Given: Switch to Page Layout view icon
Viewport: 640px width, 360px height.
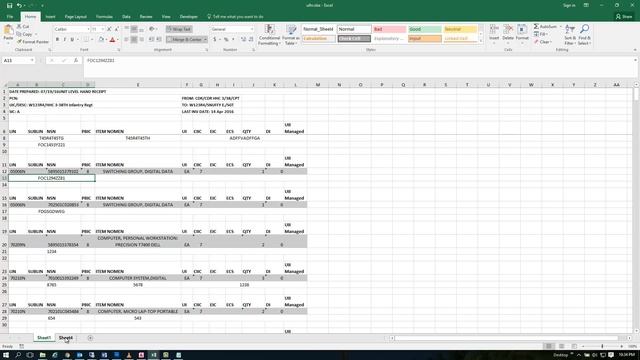Looking at the screenshot, I should click(x=561, y=346).
